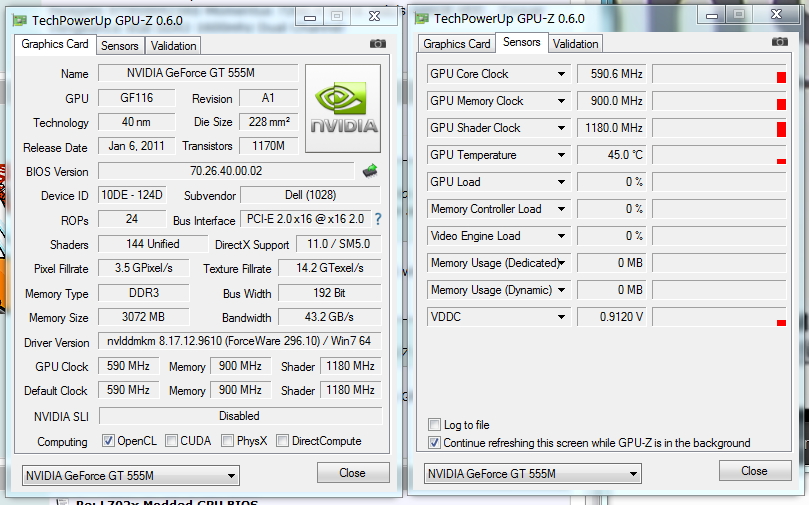Switch to Validation tab in left window
This screenshot has height=505, width=809.
click(173, 46)
